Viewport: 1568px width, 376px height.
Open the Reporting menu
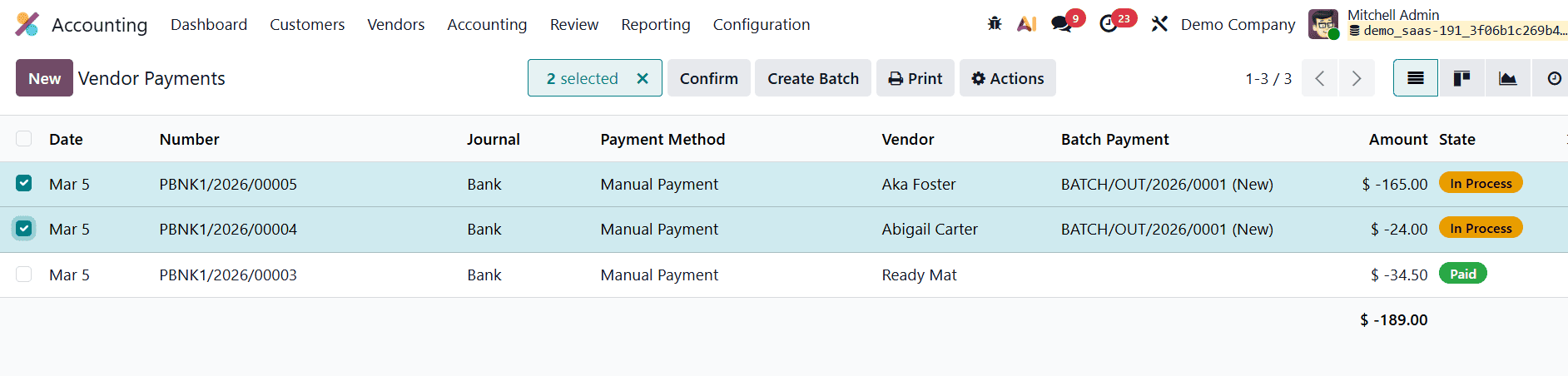[655, 24]
